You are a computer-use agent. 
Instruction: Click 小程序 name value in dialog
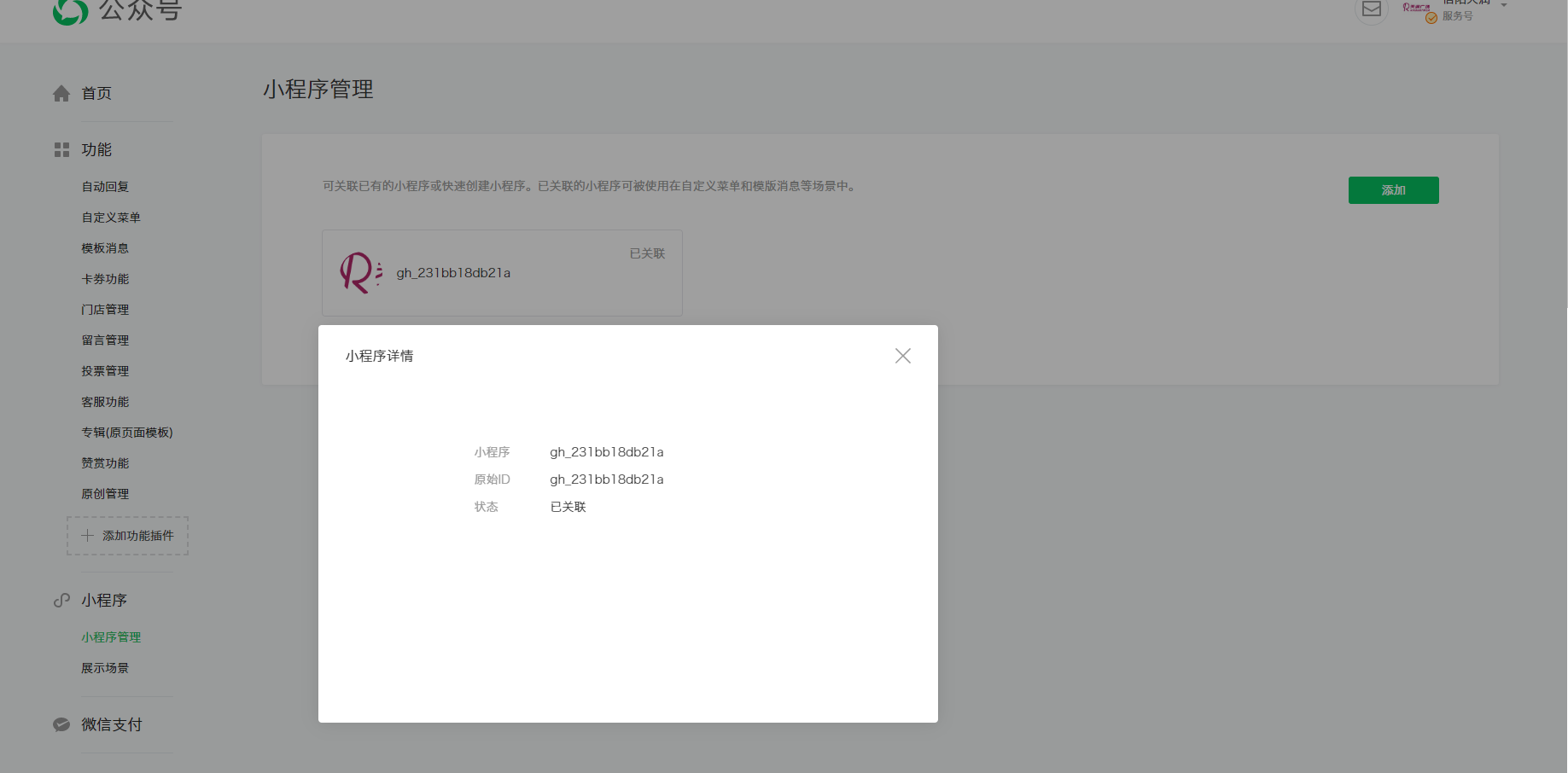(607, 452)
